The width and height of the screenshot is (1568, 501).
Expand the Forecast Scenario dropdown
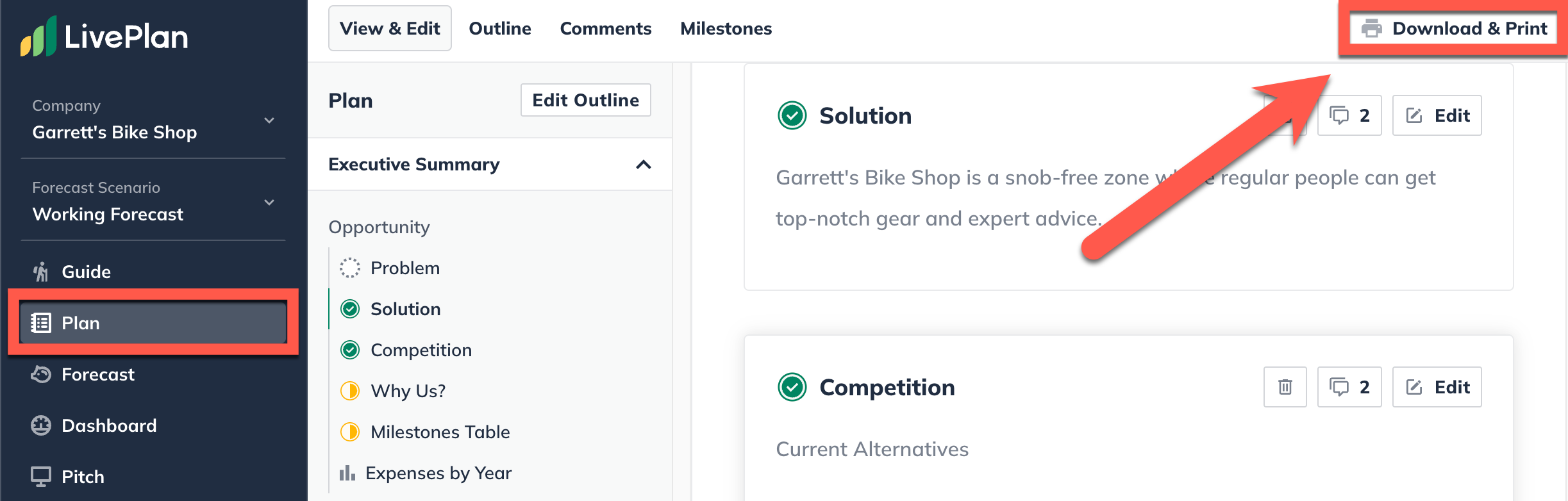pos(269,202)
